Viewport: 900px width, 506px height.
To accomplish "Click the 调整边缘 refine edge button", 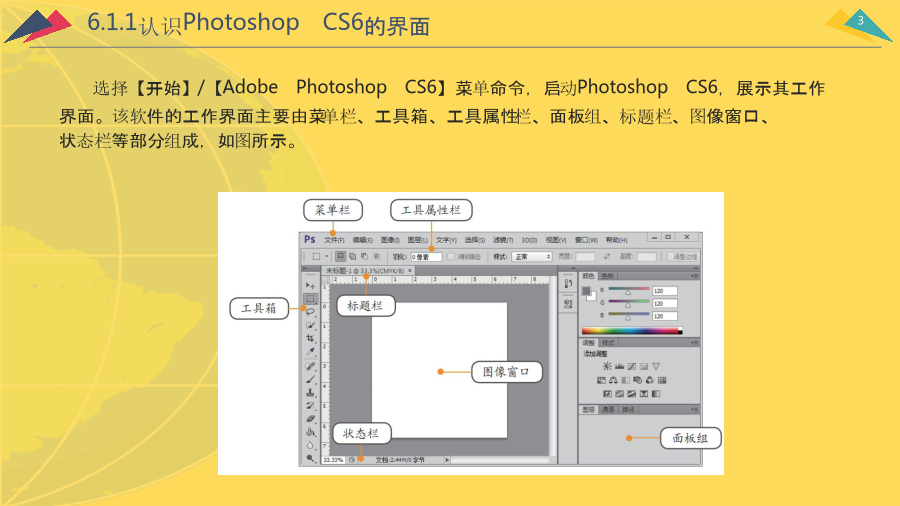I will (685, 256).
